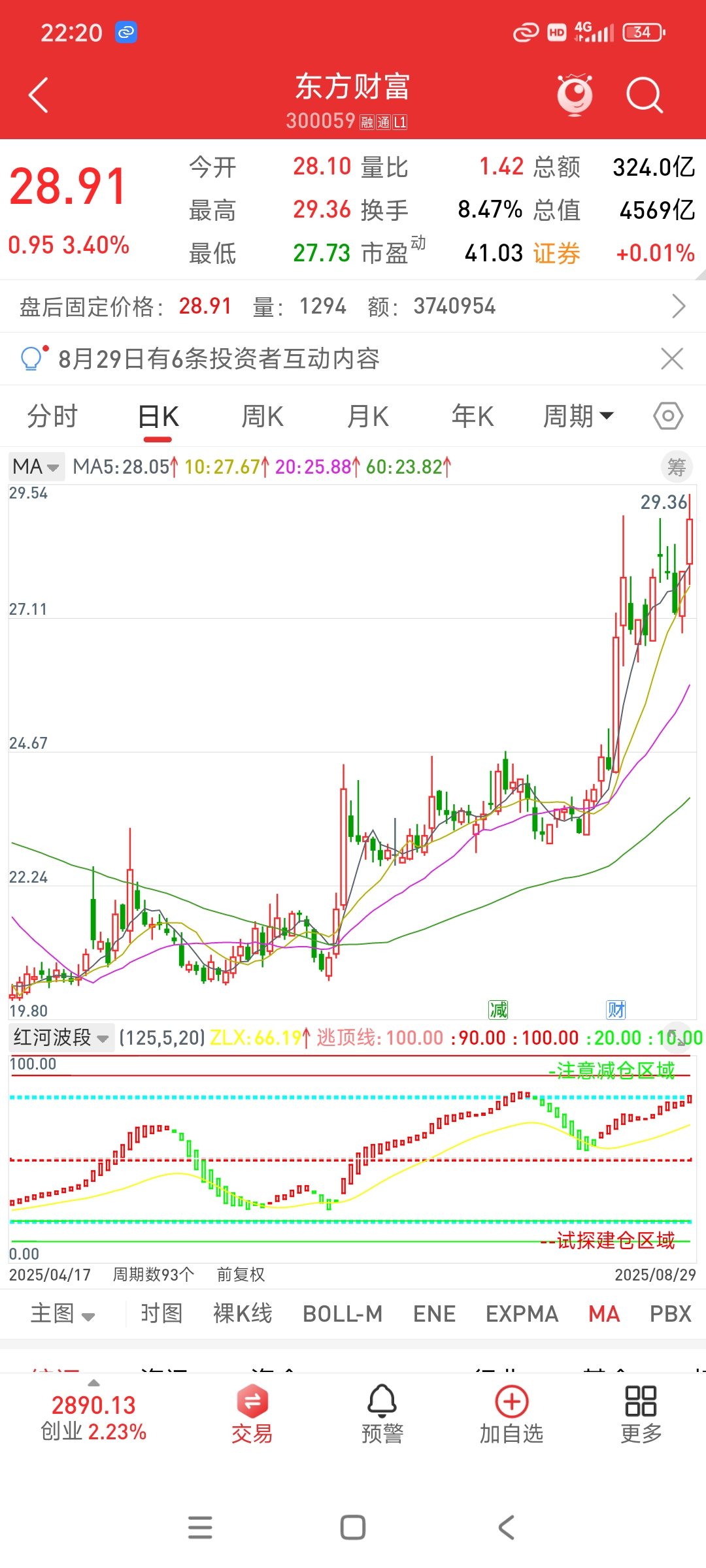The height and width of the screenshot is (1568, 706).
Task: Select BOLL-M indicator
Action: (x=343, y=1314)
